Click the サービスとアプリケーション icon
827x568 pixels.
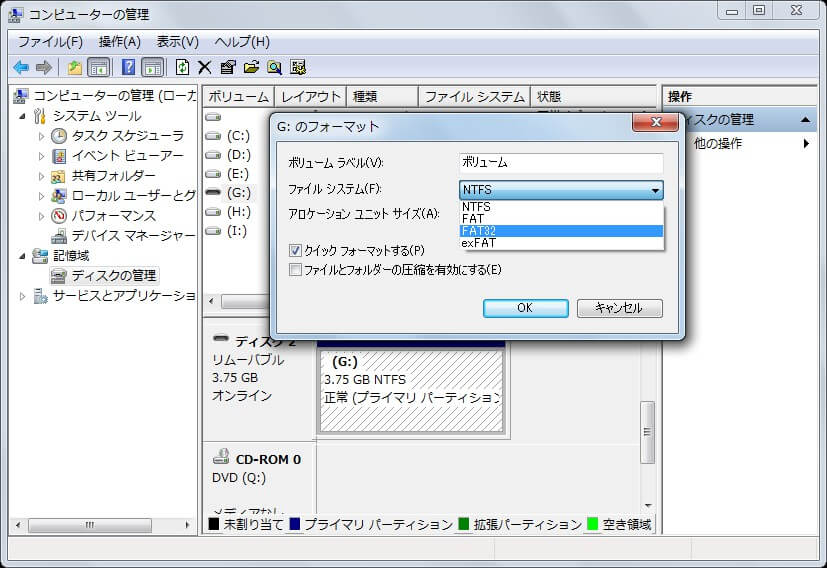40,296
